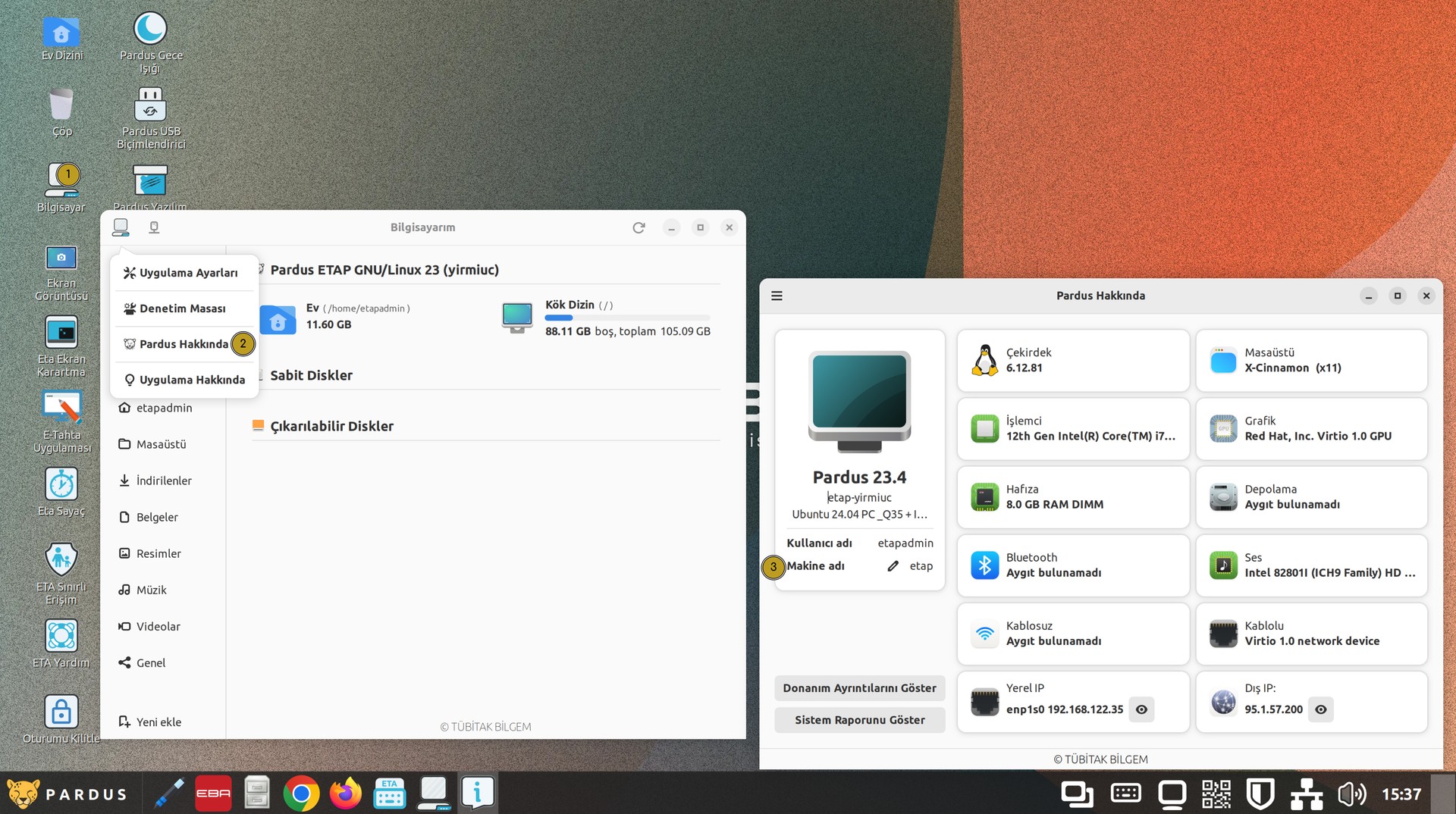Launch Eta Sayaç timer icon
Image resolution: width=1456 pixels, height=814 pixels.
pyautogui.click(x=61, y=492)
